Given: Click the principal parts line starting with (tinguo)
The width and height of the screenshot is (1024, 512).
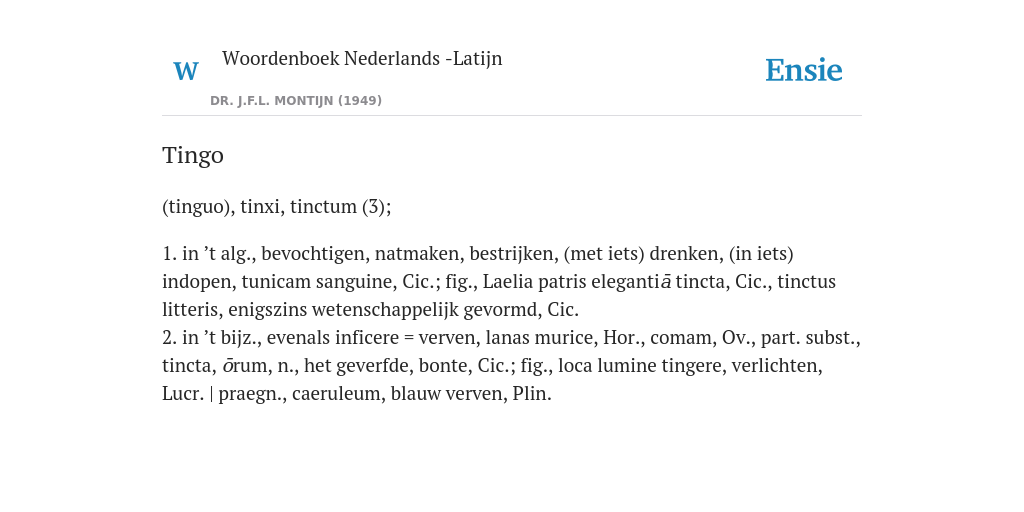Looking at the screenshot, I should coord(277,206).
